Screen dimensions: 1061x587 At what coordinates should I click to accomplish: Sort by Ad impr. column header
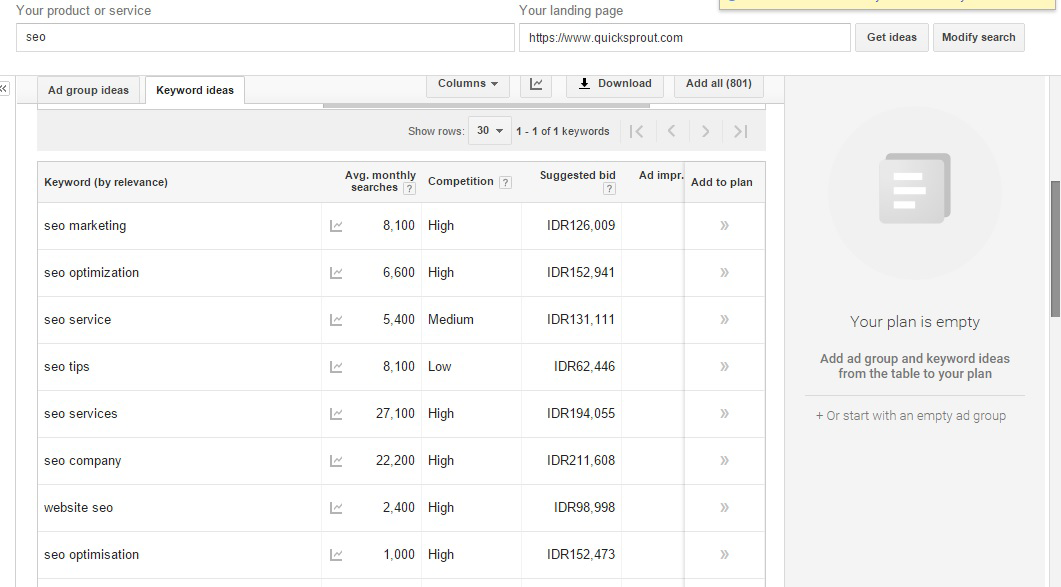pyautogui.click(x=661, y=175)
